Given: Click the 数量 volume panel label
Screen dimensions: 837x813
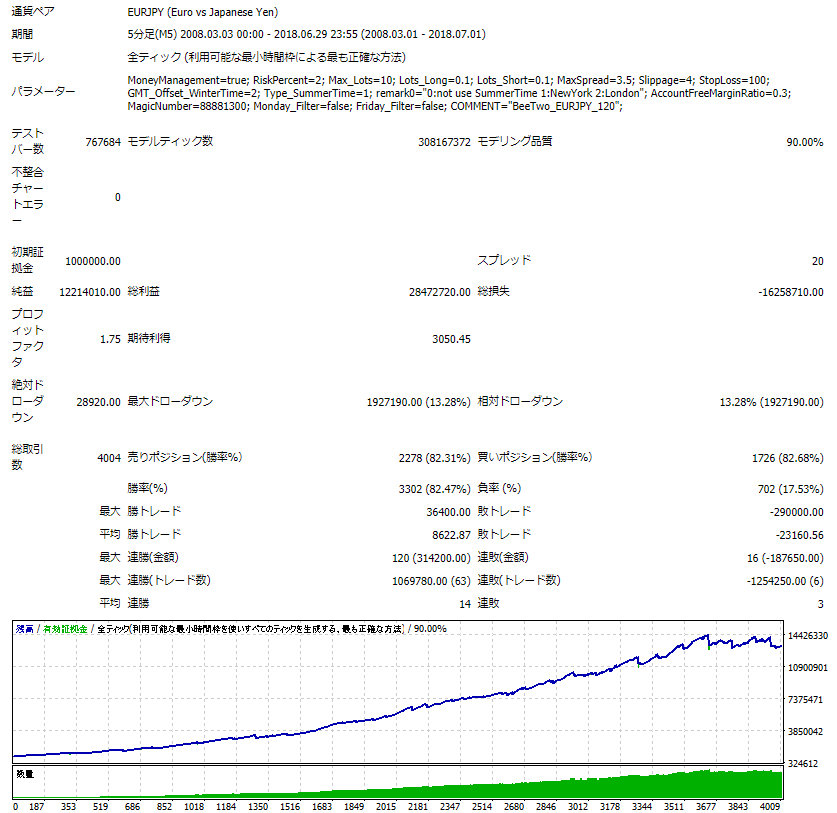Looking at the screenshot, I should pos(25,774).
